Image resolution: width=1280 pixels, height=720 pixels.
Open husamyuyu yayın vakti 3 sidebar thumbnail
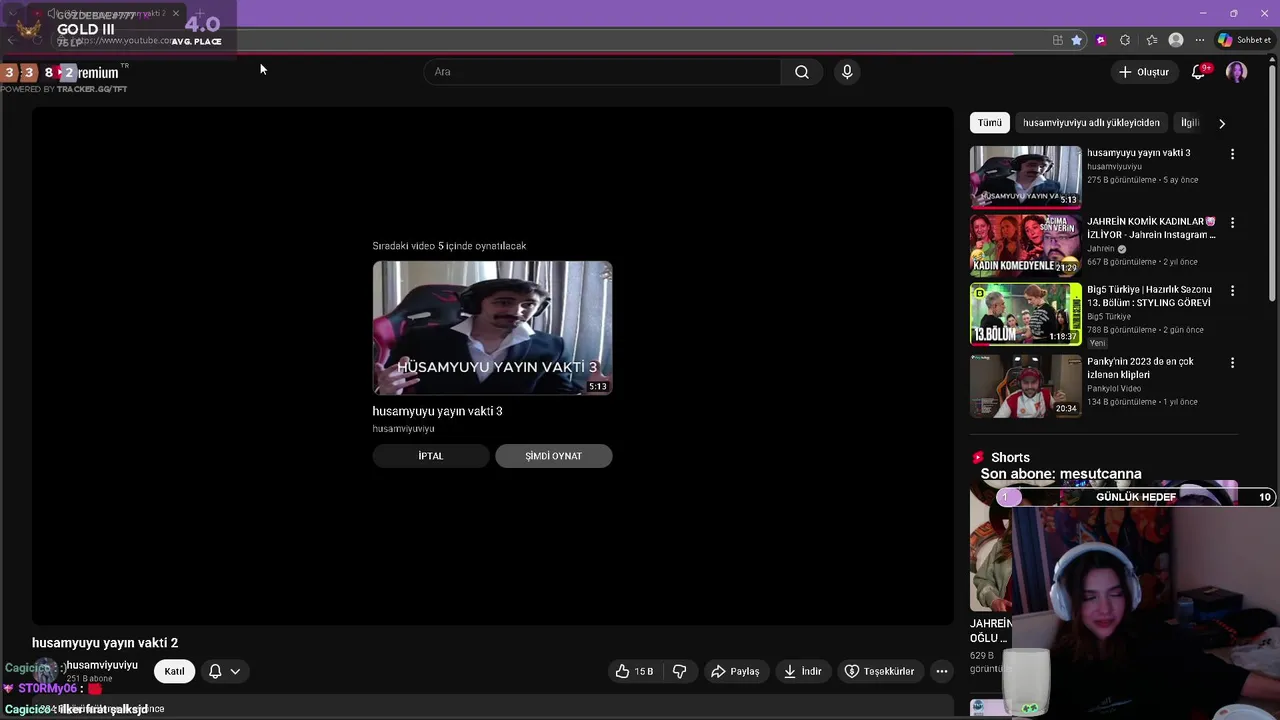tap(1025, 177)
